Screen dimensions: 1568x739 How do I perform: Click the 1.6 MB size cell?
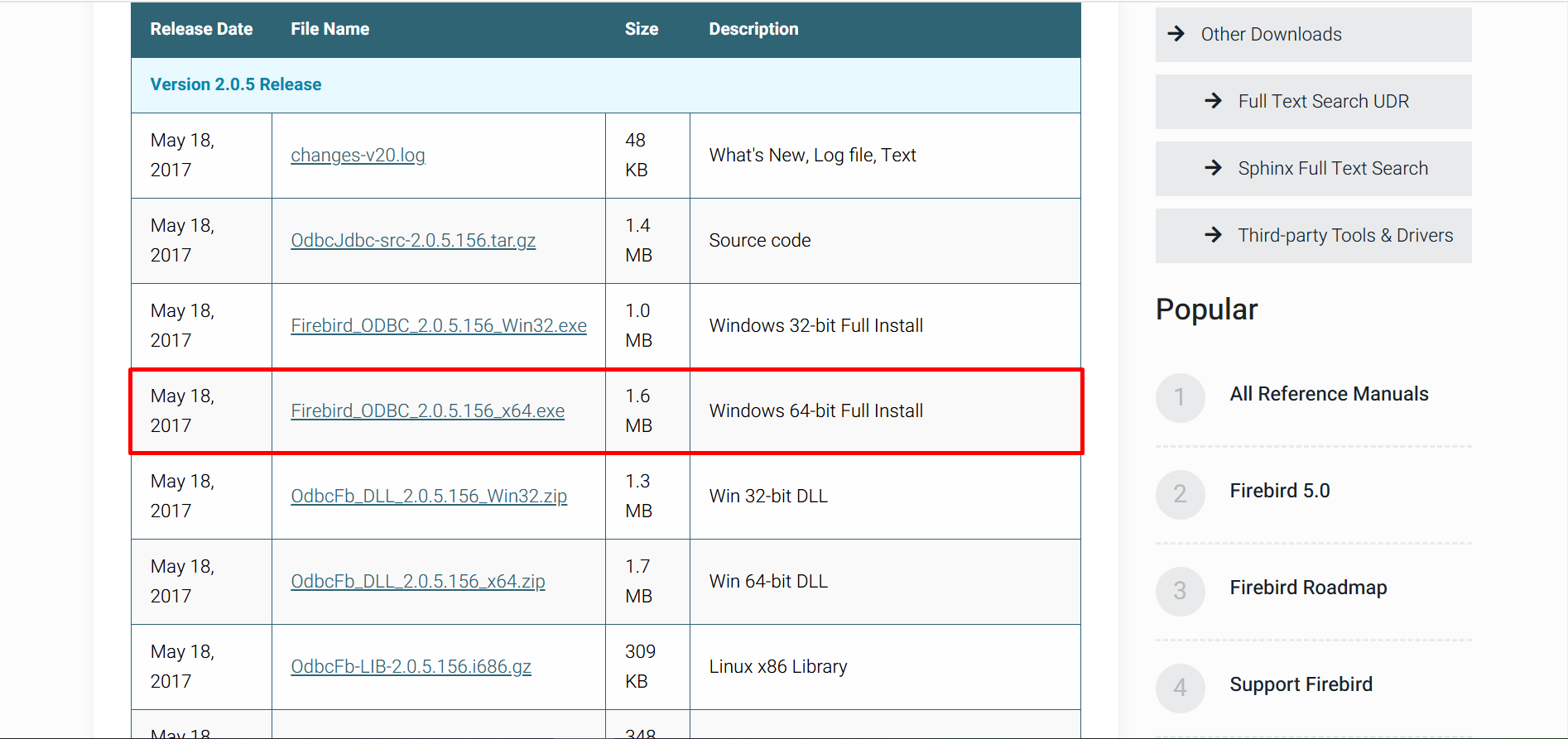click(647, 411)
